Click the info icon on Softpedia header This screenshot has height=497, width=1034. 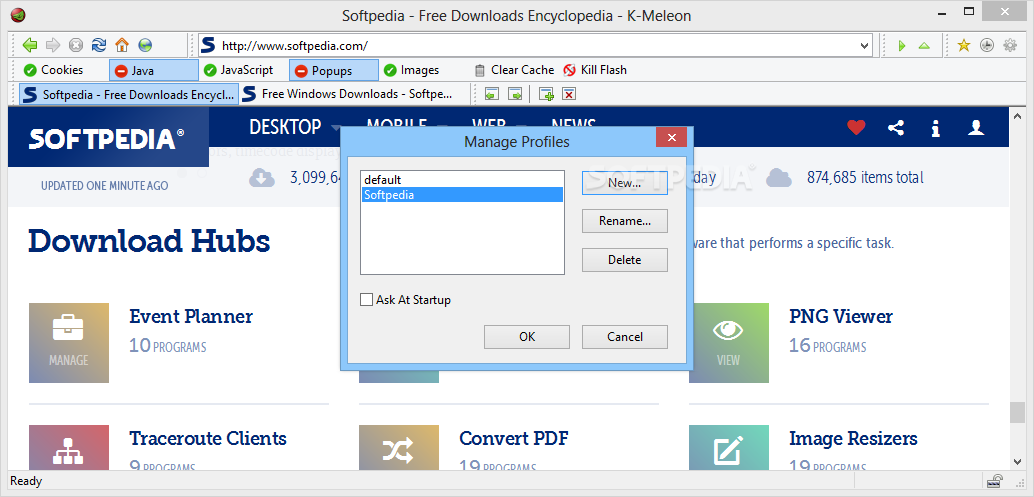935,128
